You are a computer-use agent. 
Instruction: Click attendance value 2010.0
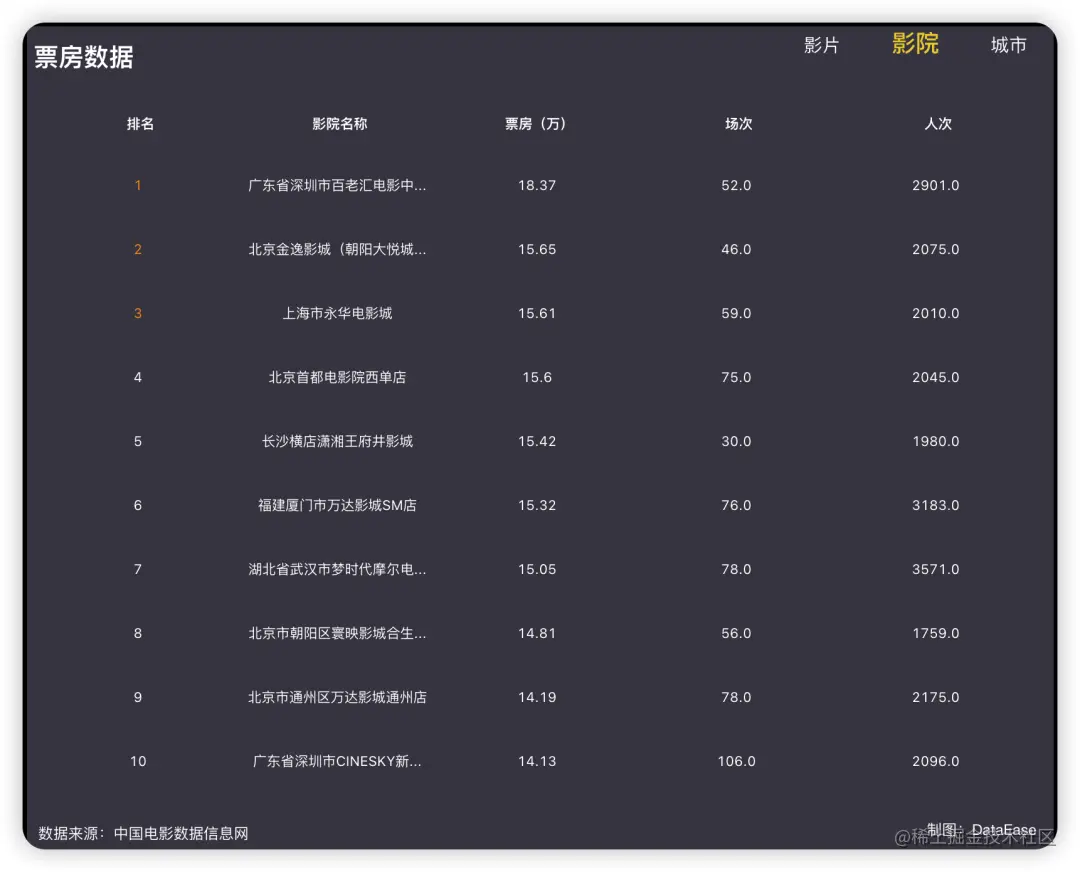[935, 313]
